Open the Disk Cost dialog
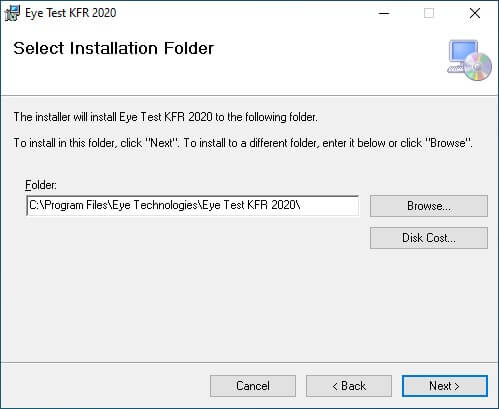Image resolution: width=499 pixels, height=409 pixels. pos(429,238)
